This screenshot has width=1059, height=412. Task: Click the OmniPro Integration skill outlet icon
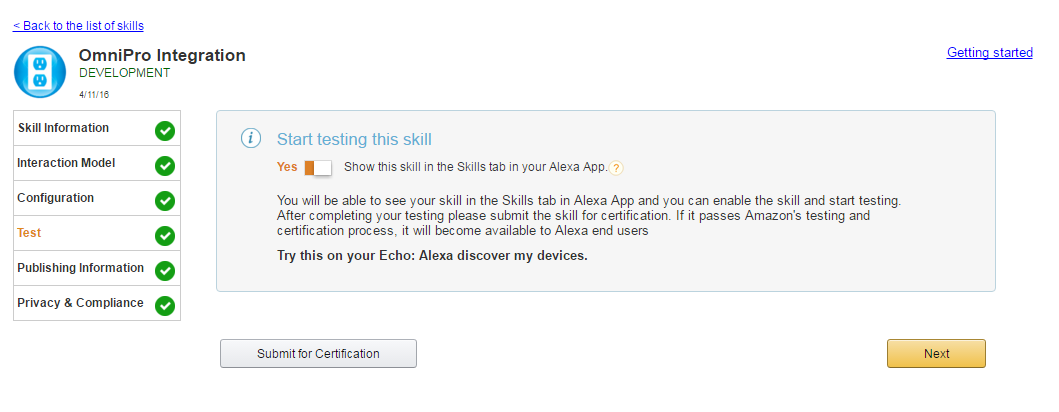(x=40, y=72)
